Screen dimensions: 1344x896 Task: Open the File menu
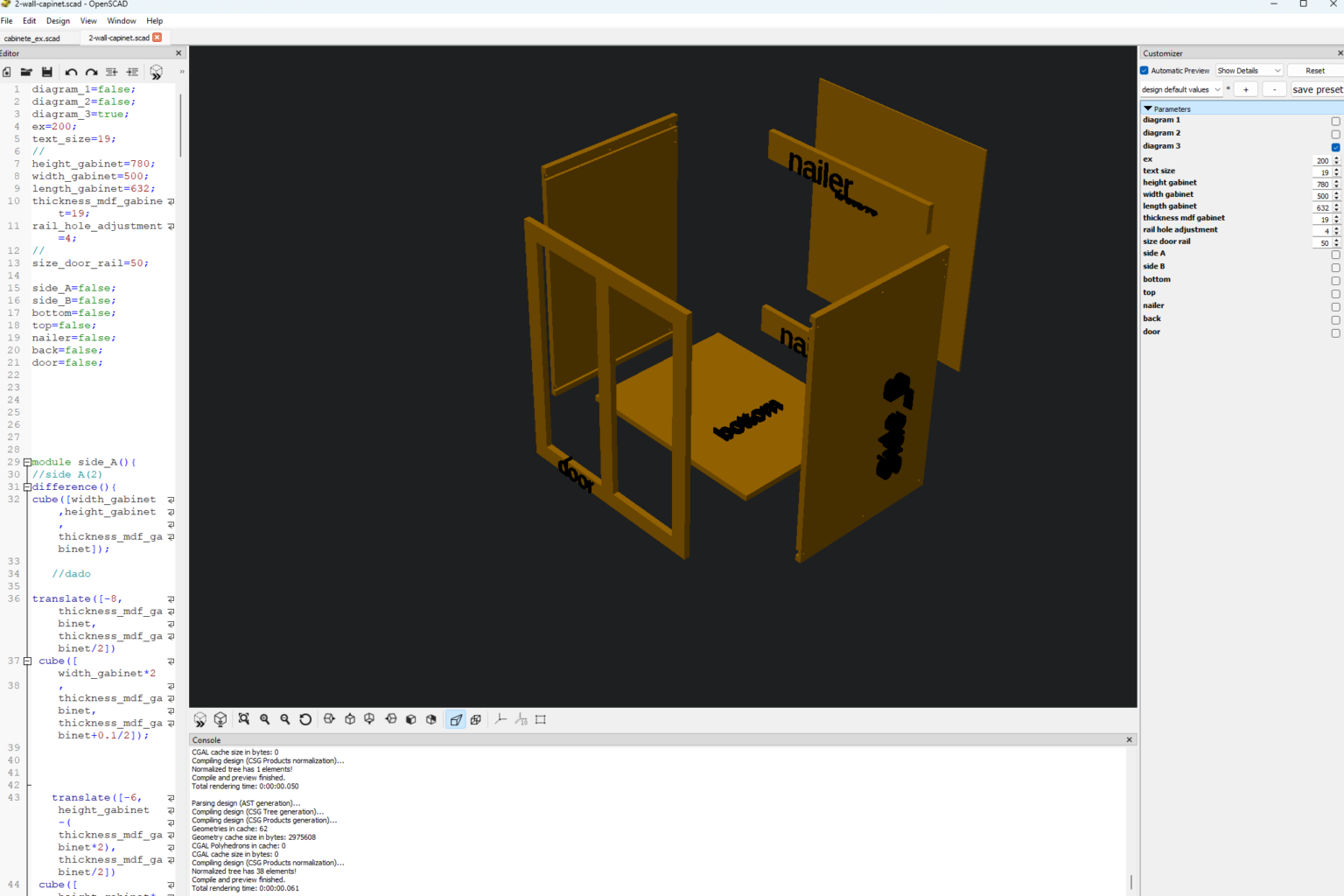(7, 21)
